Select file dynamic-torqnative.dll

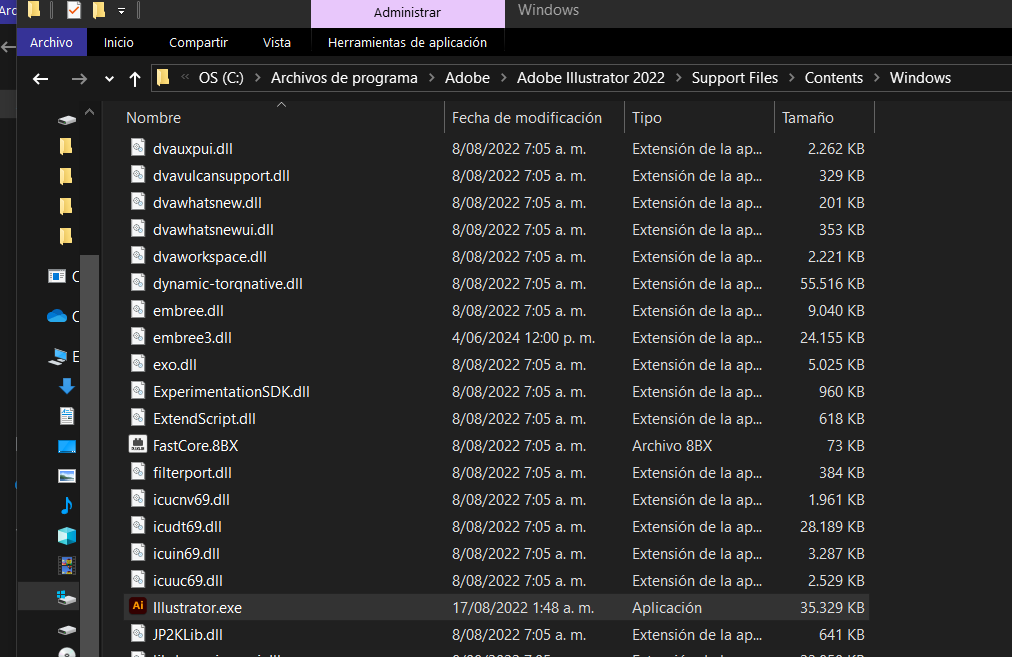tap(228, 283)
